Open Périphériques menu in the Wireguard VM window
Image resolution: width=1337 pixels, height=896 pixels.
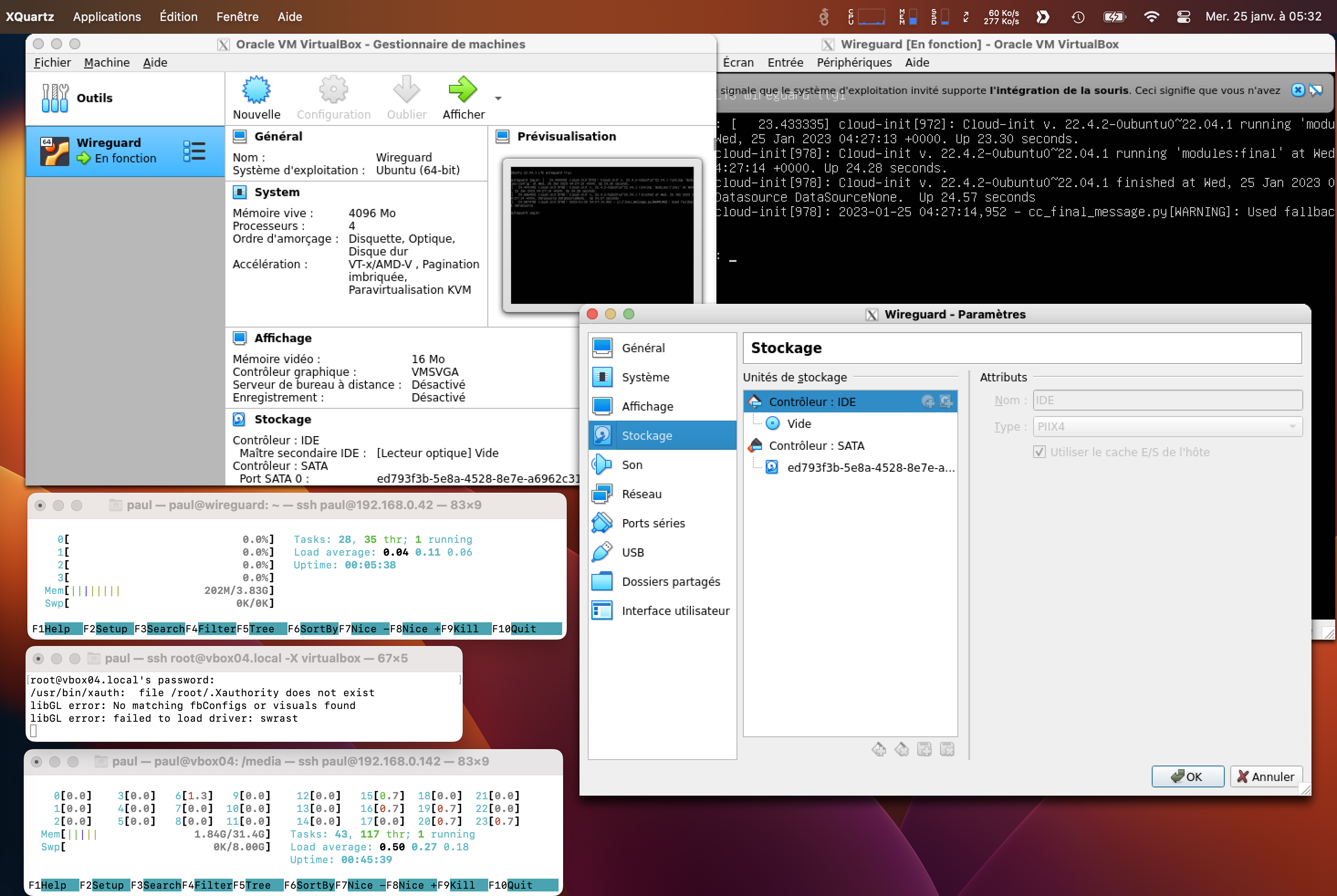(x=853, y=63)
